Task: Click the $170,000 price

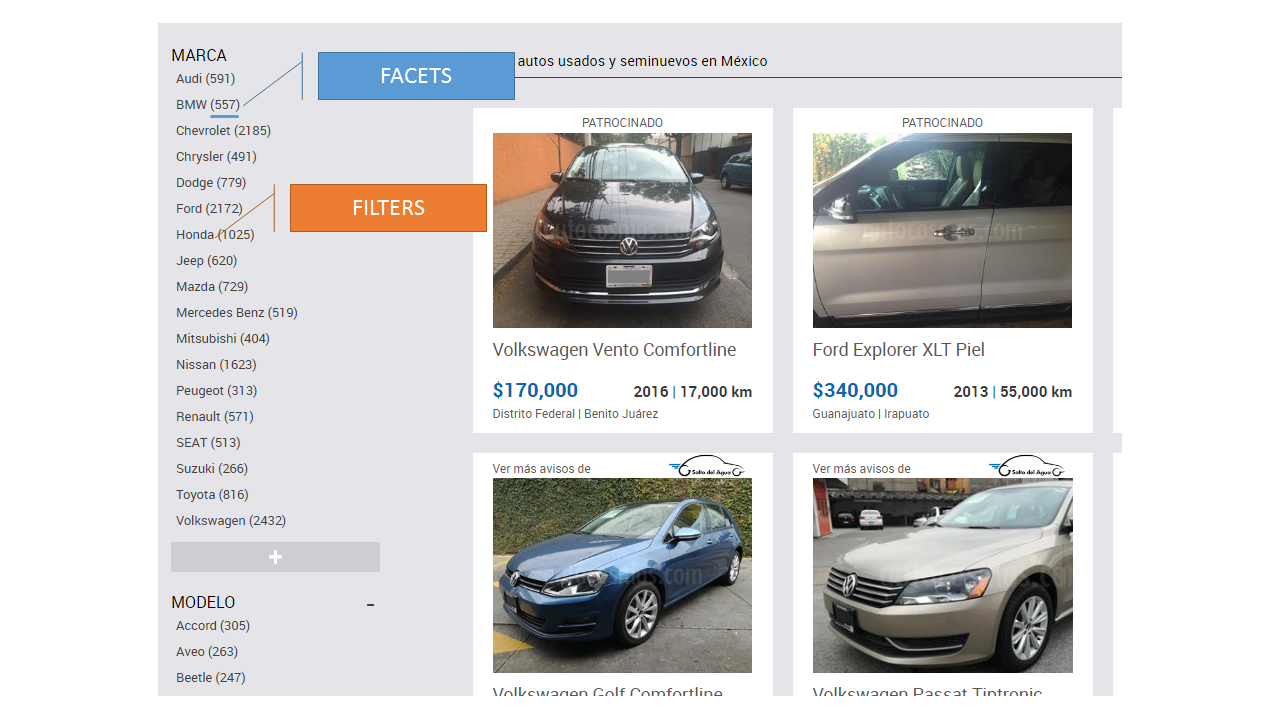Action: click(x=535, y=391)
